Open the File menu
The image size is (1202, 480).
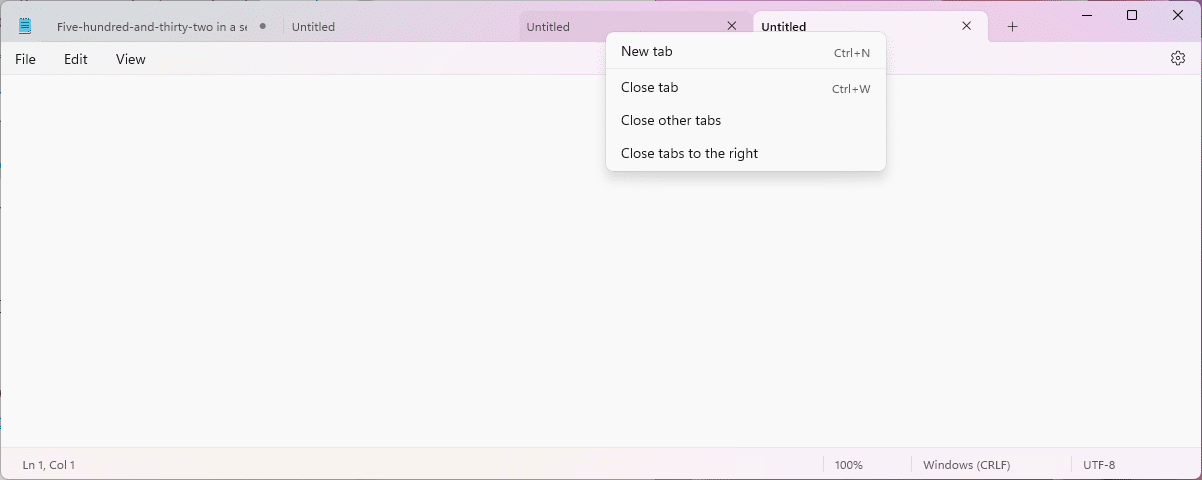[x=25, y=59]
